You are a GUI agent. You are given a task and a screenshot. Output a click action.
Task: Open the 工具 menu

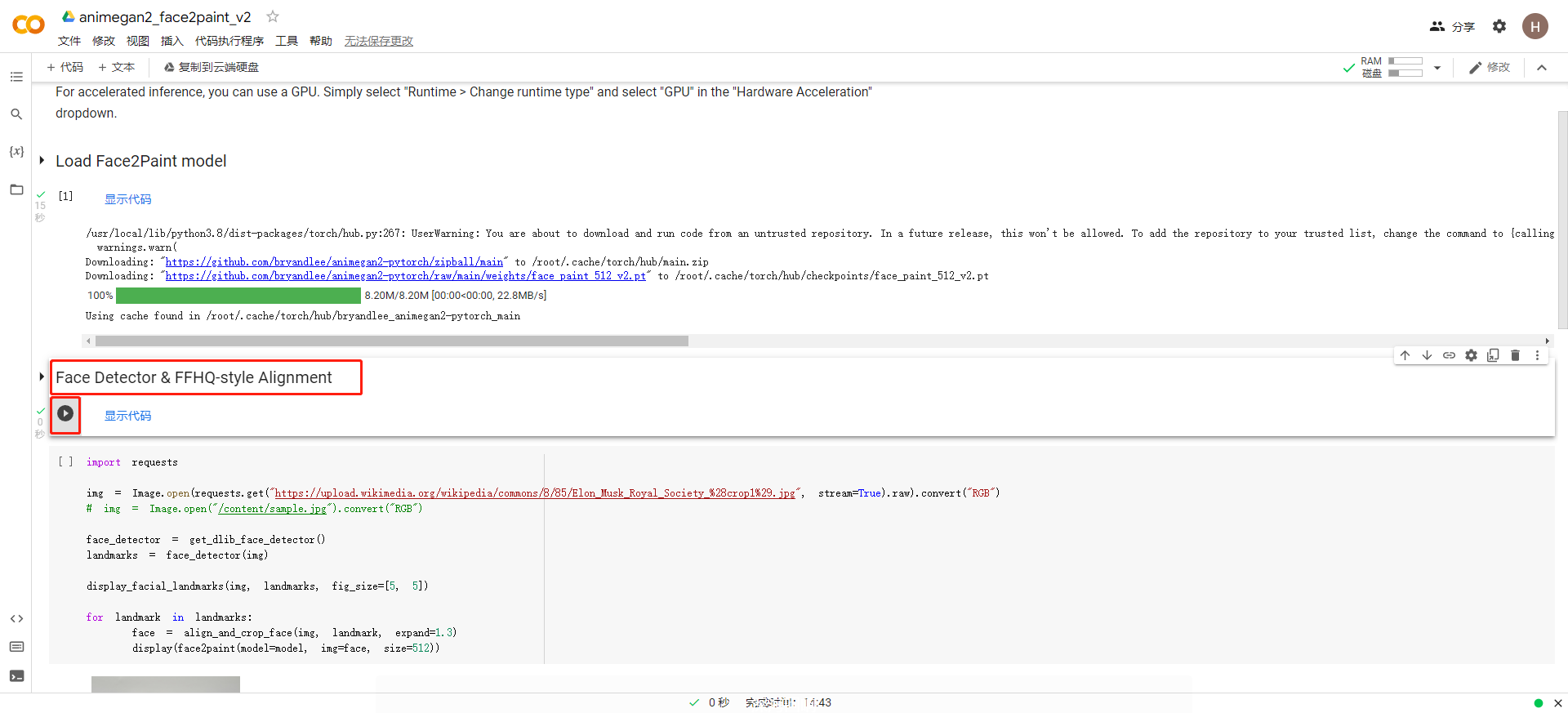[x=287, y=41]
